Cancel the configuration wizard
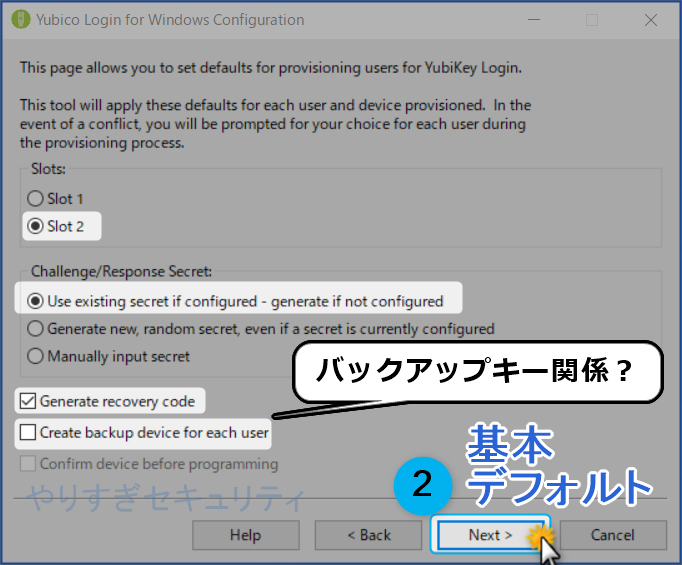The image size is (682, 565). [x=613, y=535]
